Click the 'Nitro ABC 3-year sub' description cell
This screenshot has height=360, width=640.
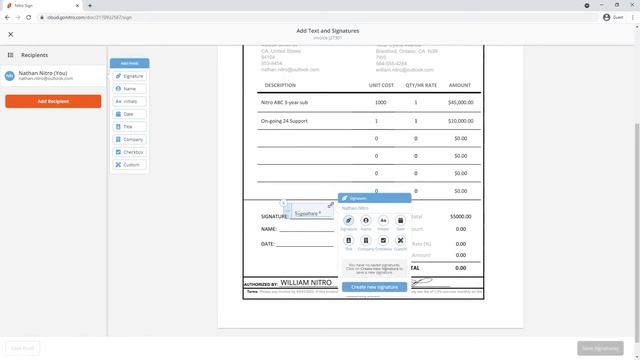coord(284,102)
